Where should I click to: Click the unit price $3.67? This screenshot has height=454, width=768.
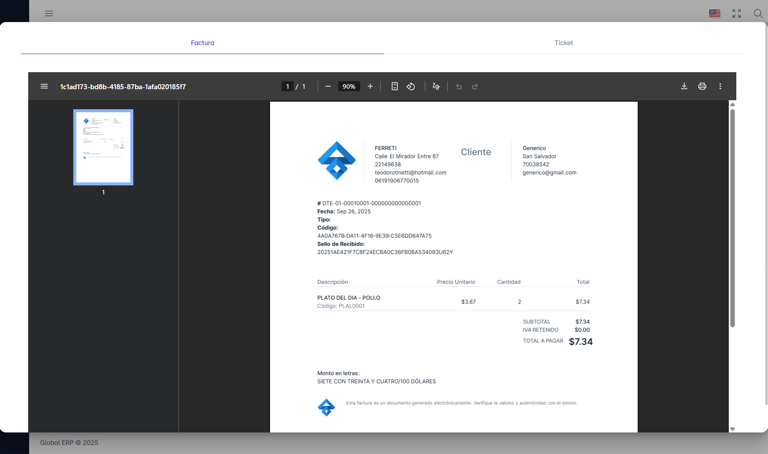click(468, 302)
